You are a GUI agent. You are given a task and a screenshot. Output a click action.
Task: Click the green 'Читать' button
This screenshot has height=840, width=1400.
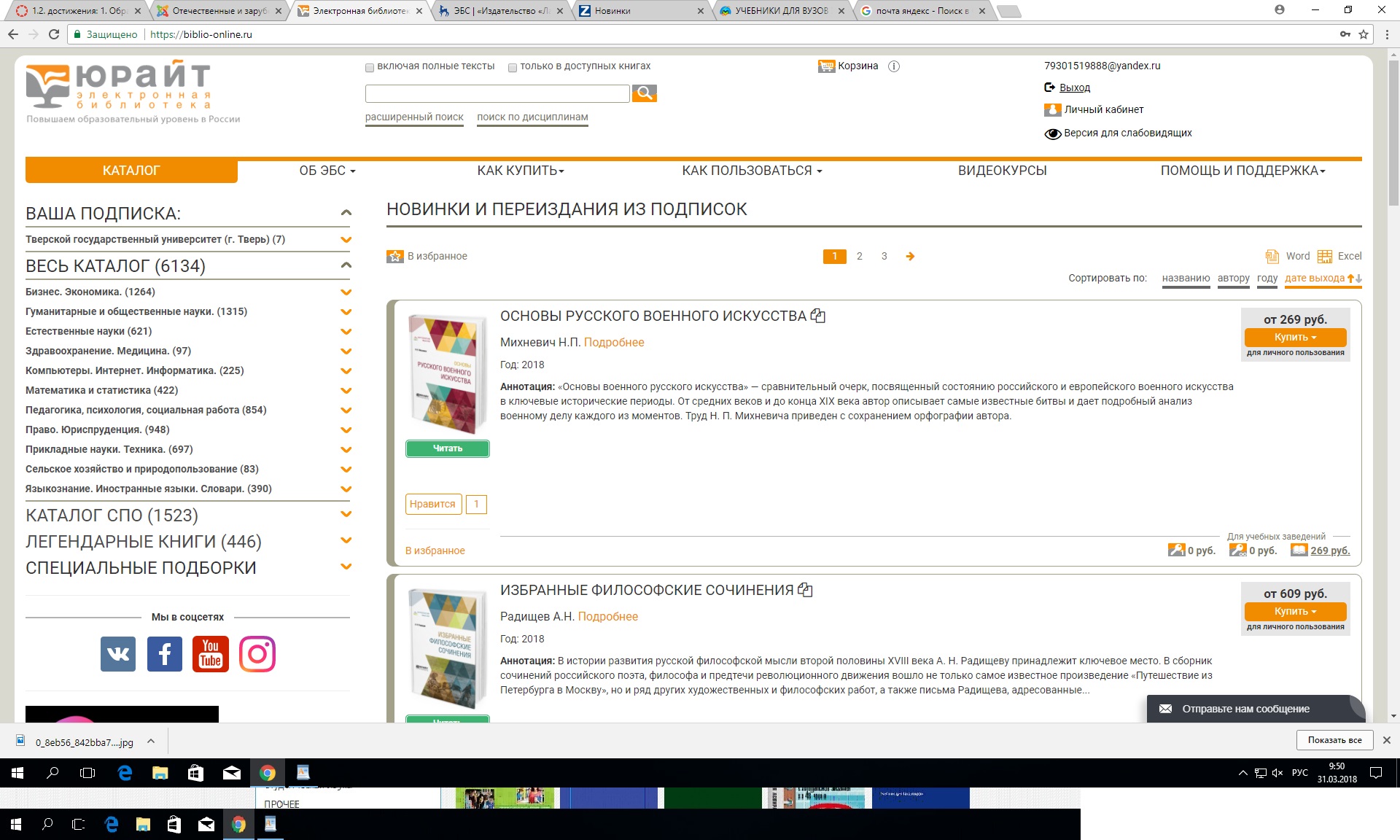447,448
